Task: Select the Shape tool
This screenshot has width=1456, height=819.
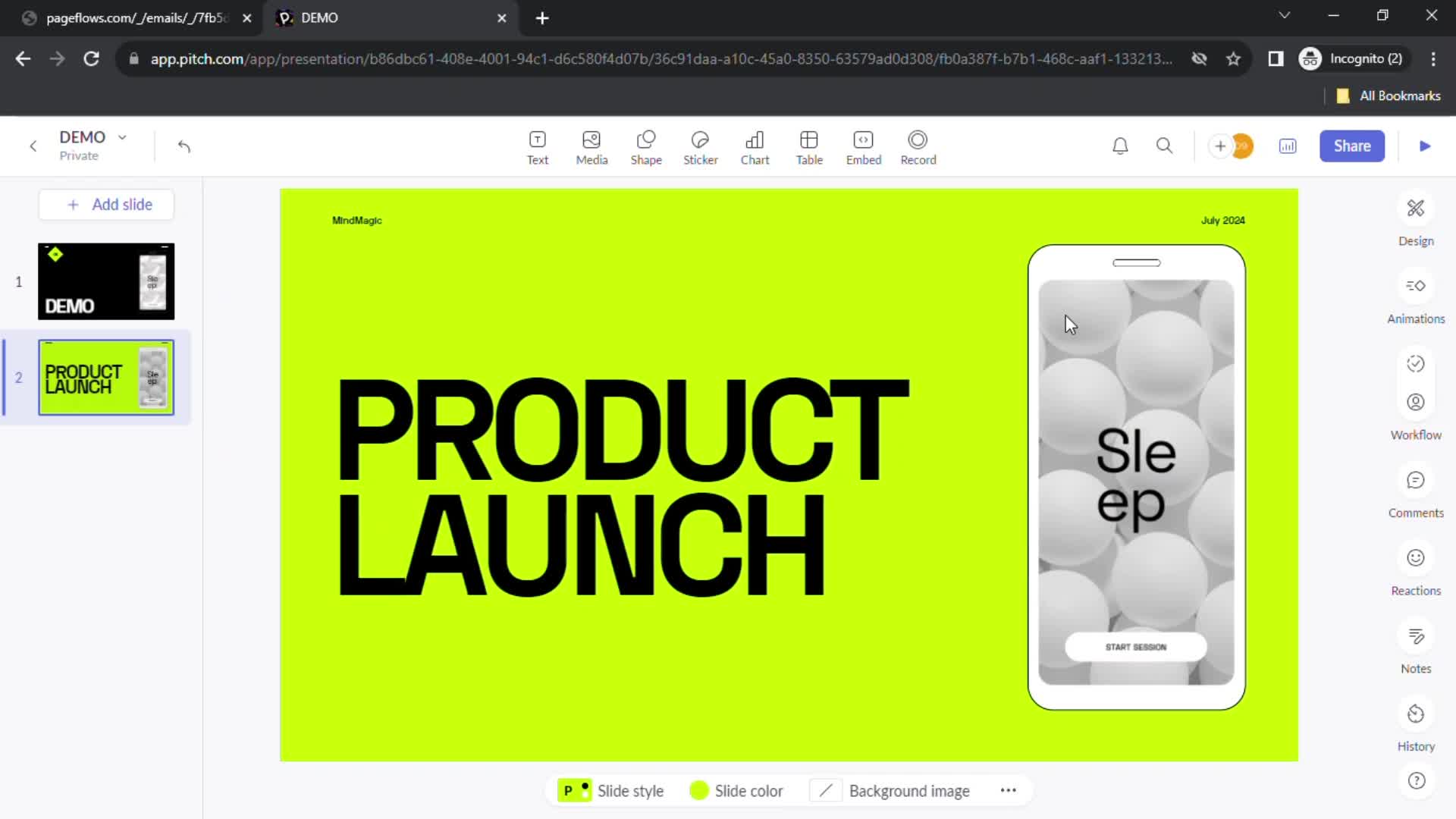Action: pyautogui.click(x=646, y=146)
